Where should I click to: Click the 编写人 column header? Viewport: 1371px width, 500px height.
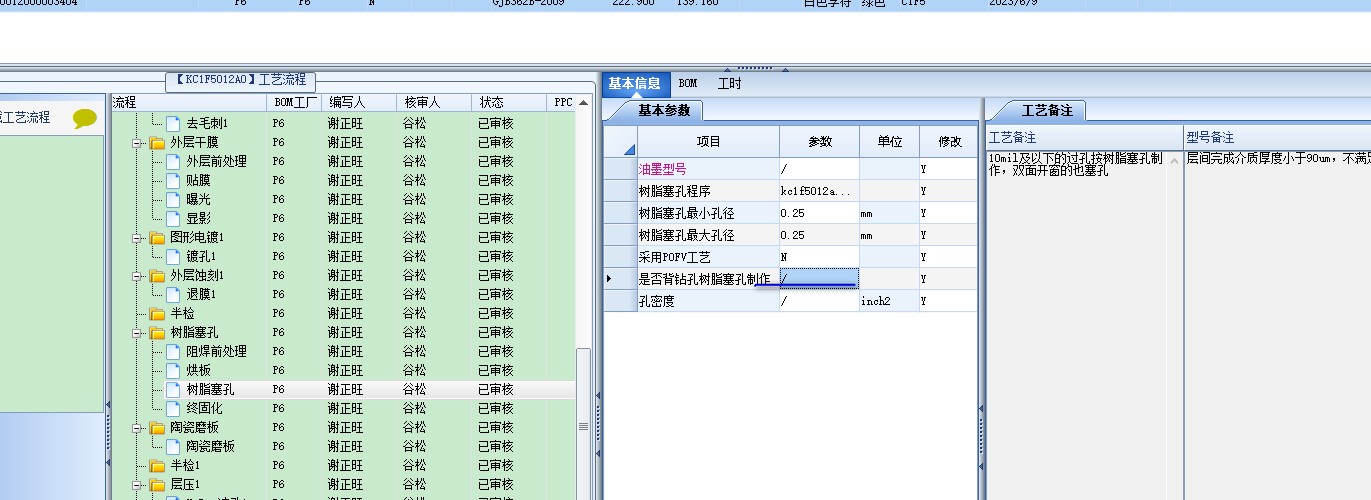click(358, 102)
